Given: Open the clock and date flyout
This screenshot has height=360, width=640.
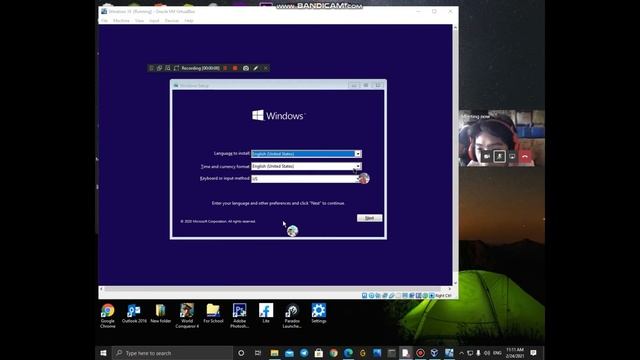Looking at the screenshot, I should 515,353.
